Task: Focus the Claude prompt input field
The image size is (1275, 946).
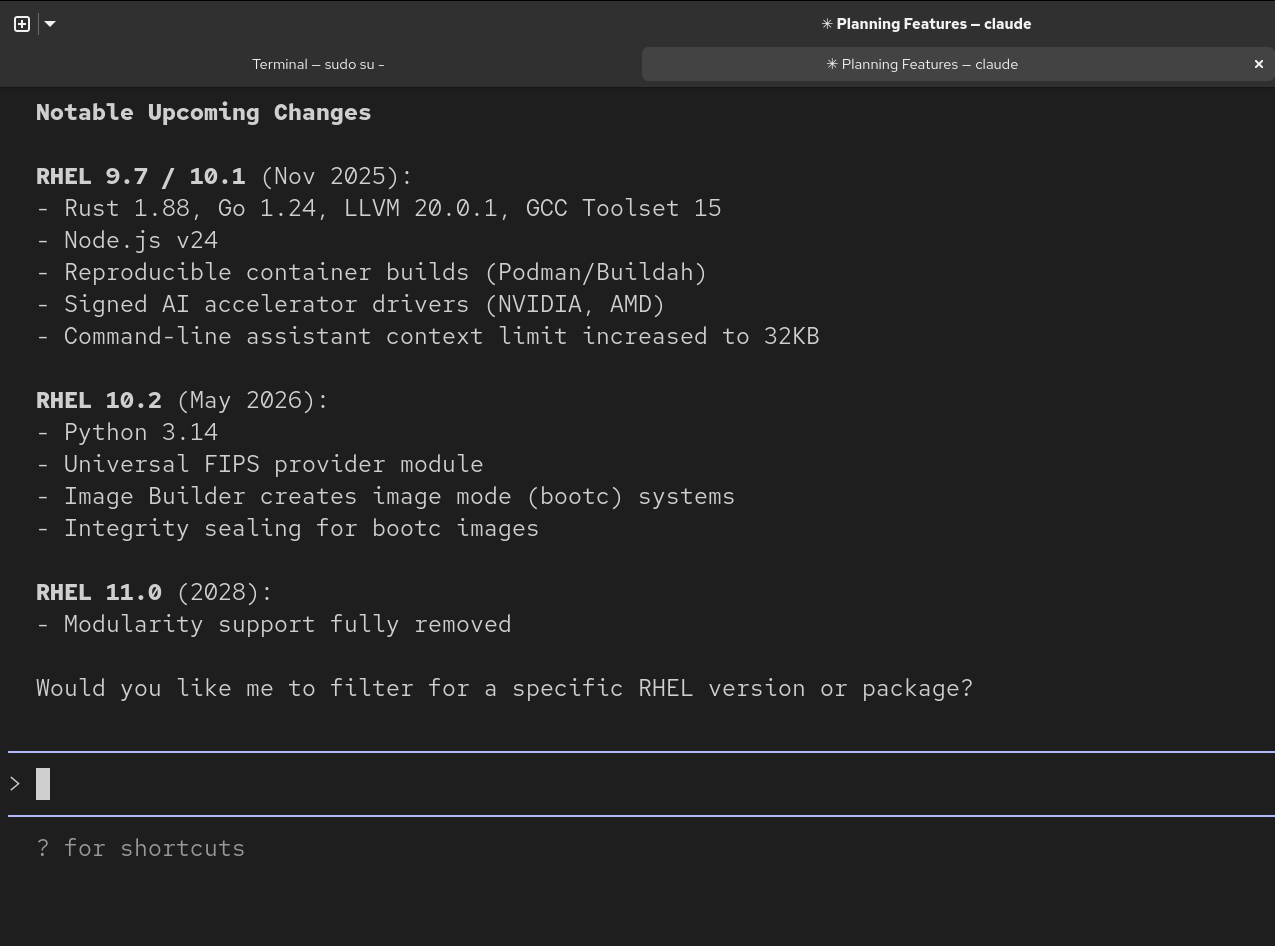Action: pyautogui.click(x=640, y=784)
